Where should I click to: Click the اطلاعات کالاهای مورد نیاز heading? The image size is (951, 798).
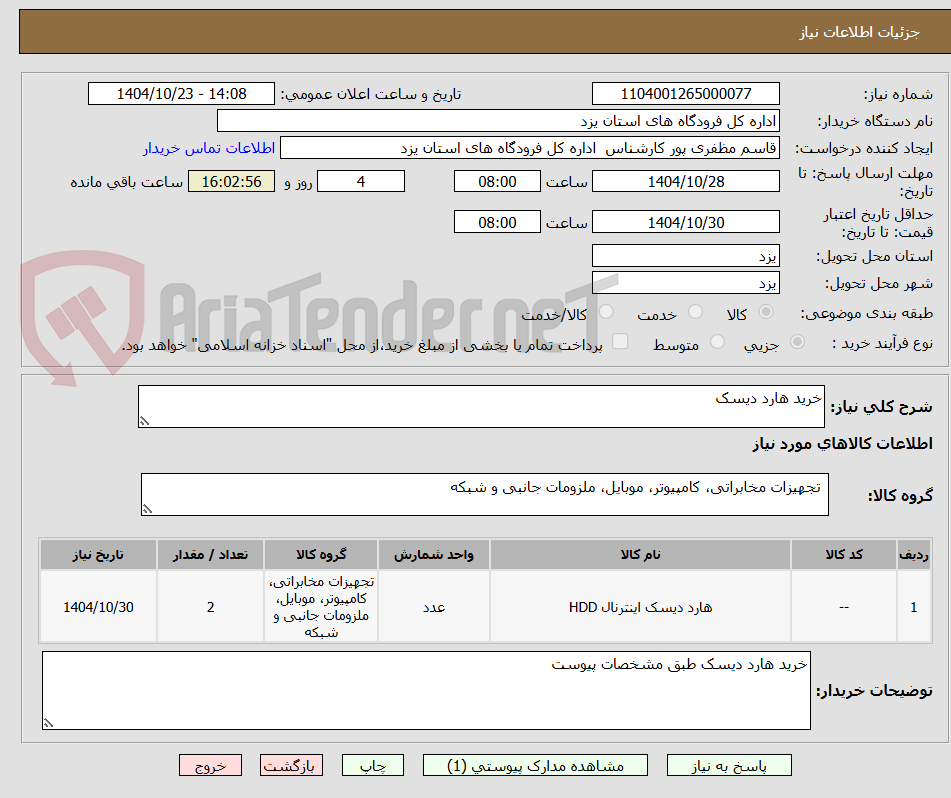click(842, 444)
